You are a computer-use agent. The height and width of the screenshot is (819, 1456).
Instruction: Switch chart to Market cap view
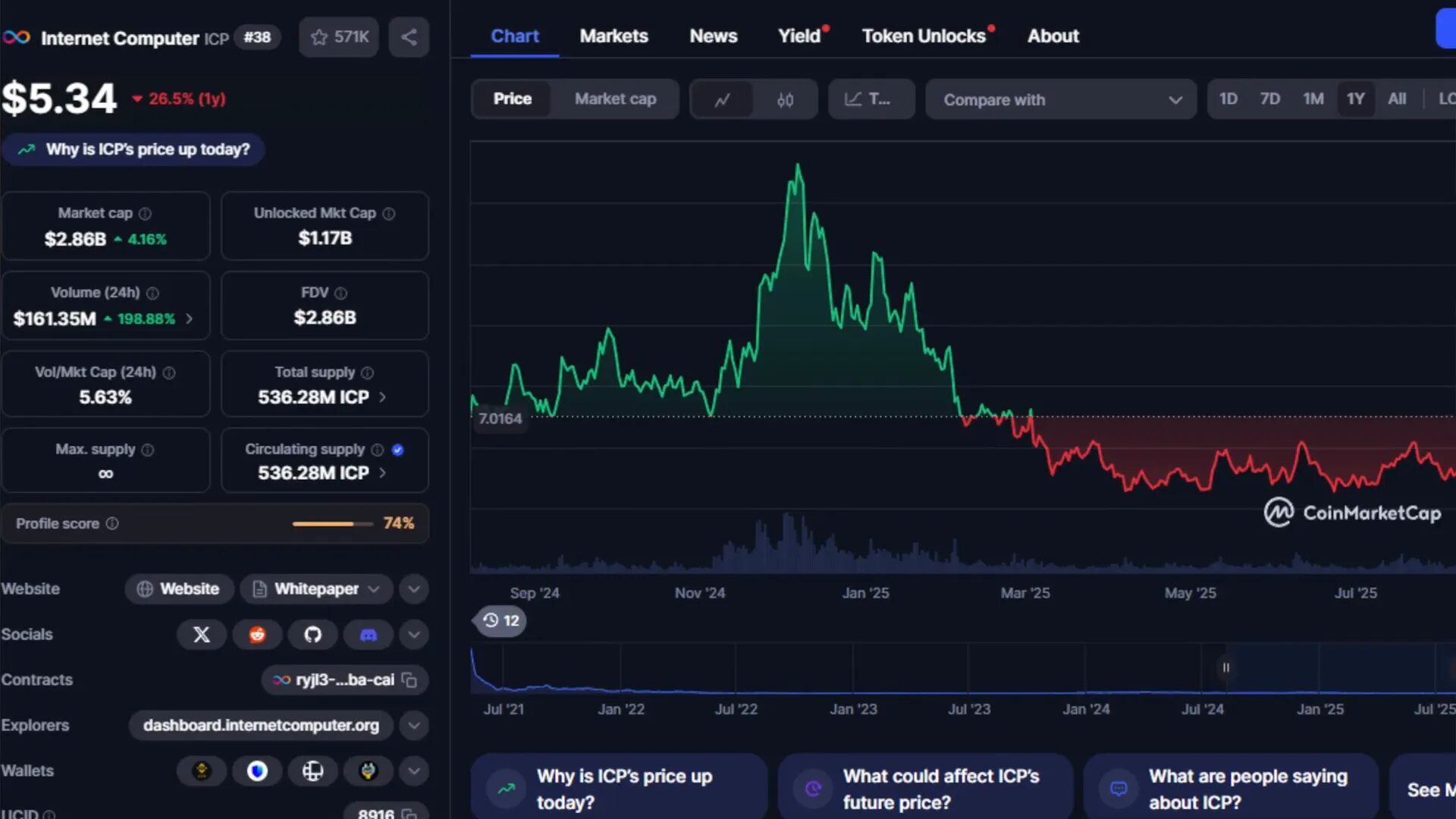point(615,99)
